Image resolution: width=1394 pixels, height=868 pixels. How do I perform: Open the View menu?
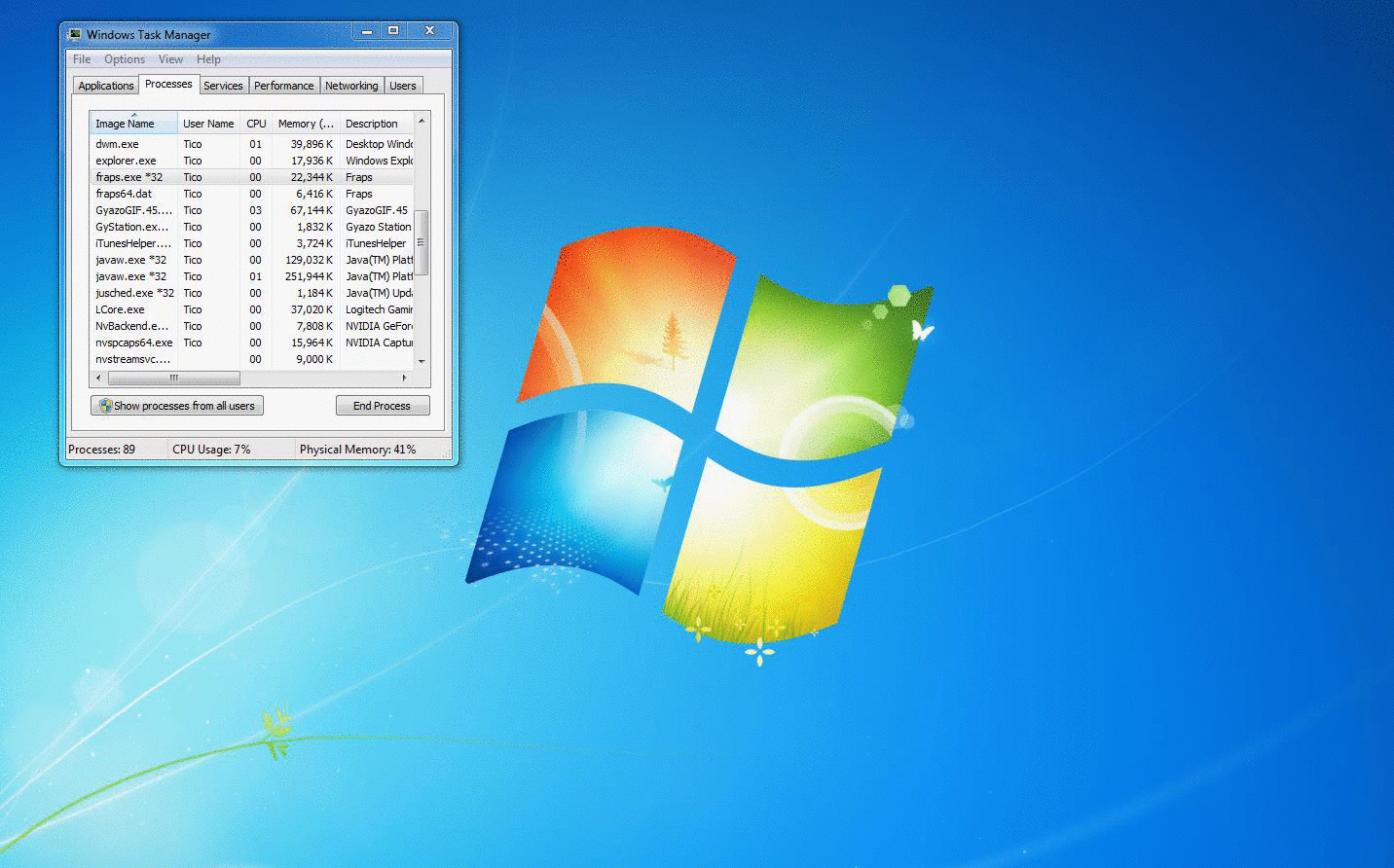click(x=170, y=59)
